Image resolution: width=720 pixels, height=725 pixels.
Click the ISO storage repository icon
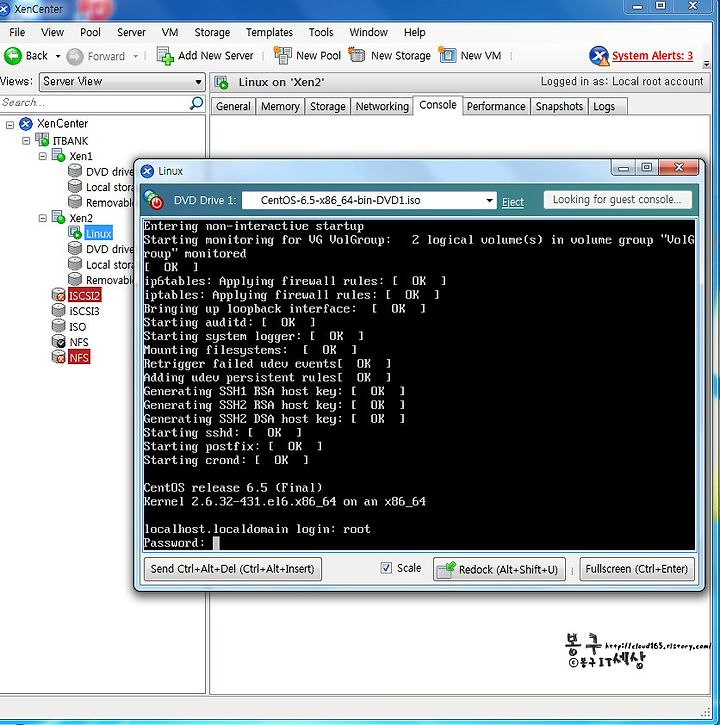click(58, 326)
